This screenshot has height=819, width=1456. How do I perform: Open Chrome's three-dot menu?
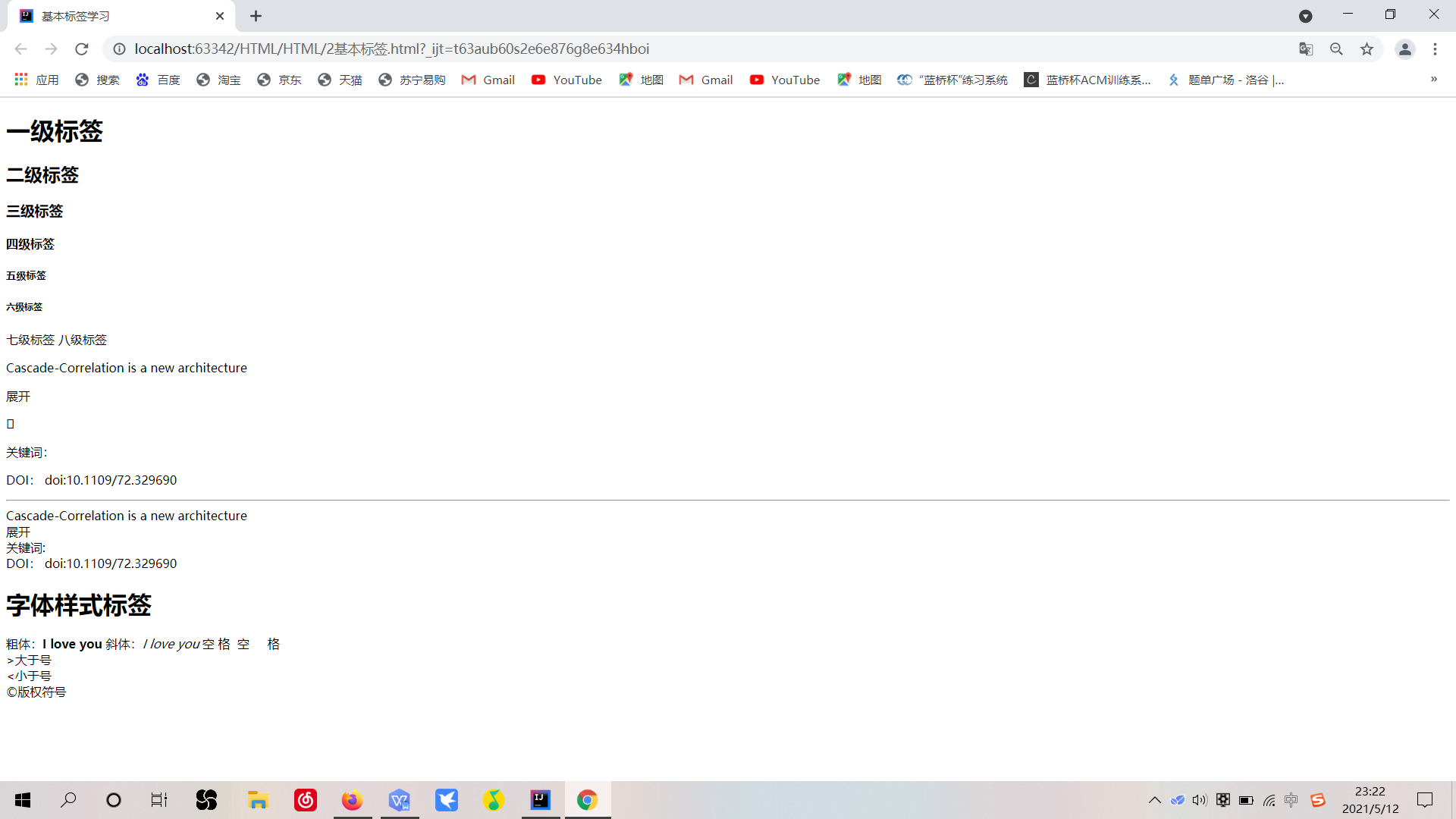click(x=1435, y=49)
